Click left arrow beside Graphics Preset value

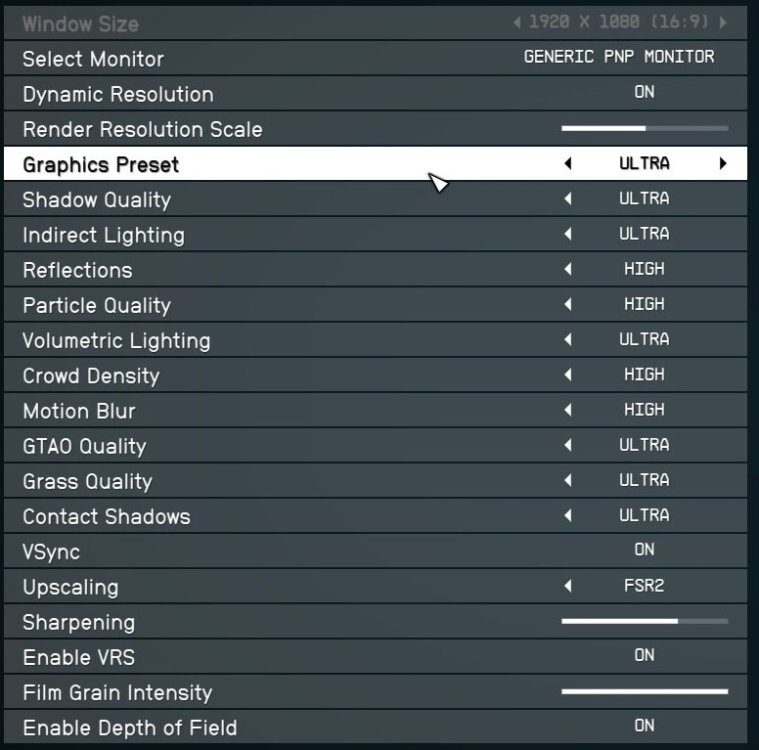click(x=568, y=164)
